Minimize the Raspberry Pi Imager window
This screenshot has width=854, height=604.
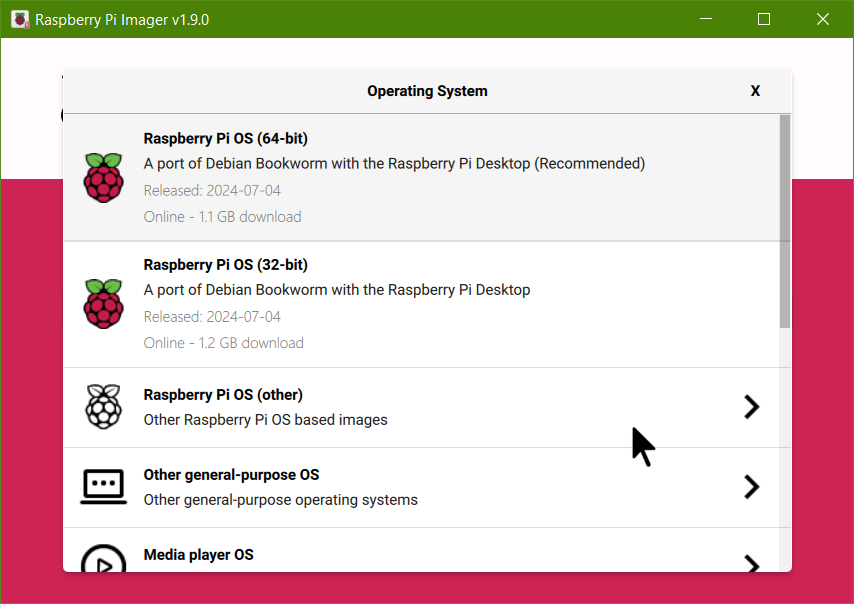[706, 19]
